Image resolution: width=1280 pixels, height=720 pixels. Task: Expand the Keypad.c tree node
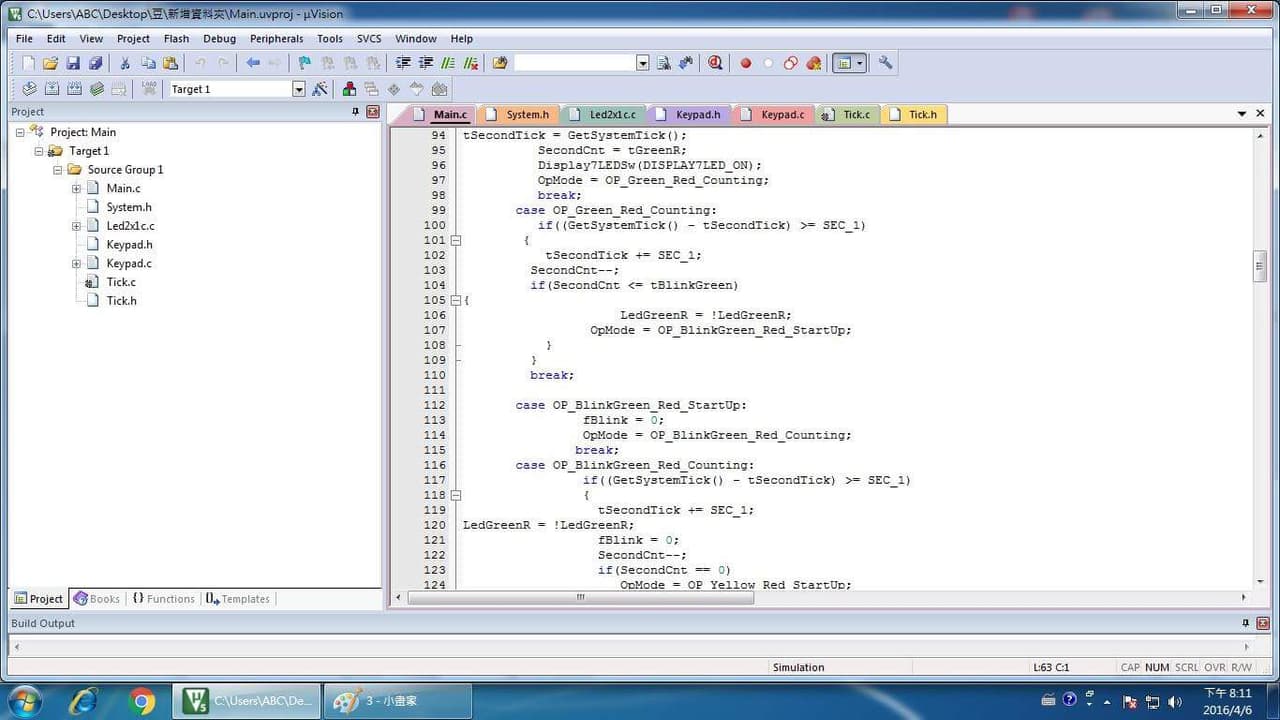[77, 263]
